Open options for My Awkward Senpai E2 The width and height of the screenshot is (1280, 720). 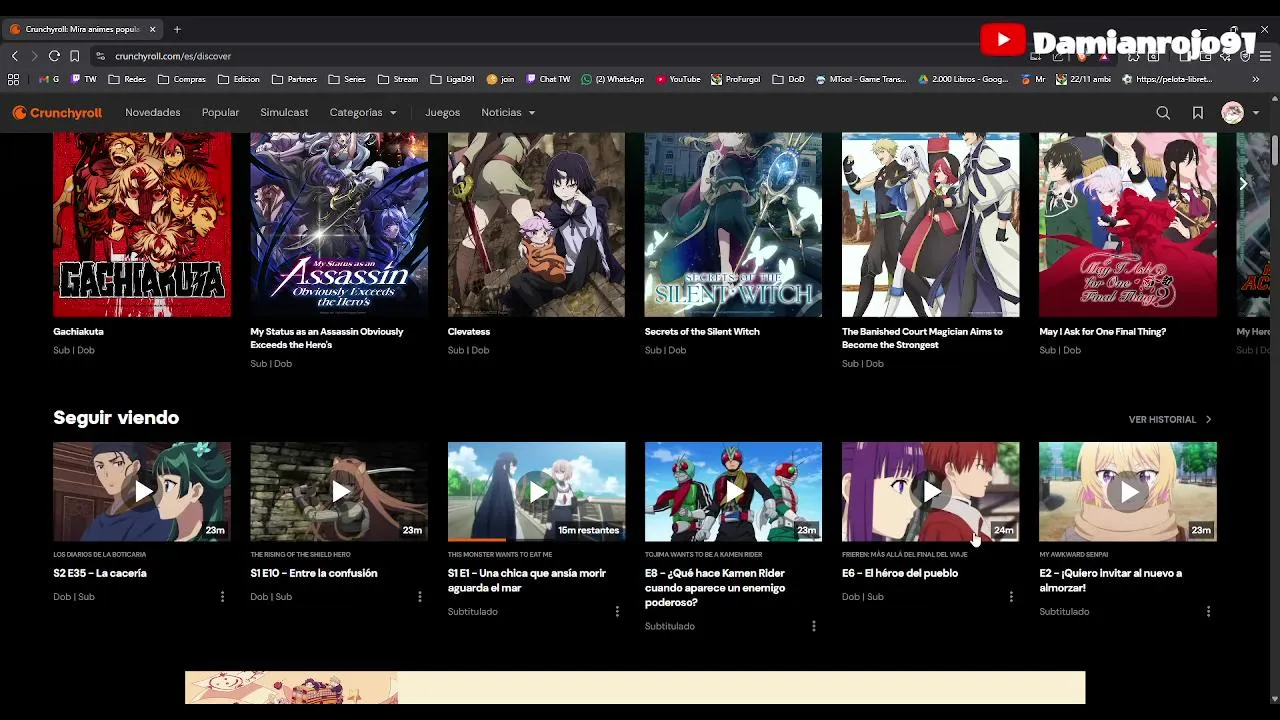pos(1208,612)
